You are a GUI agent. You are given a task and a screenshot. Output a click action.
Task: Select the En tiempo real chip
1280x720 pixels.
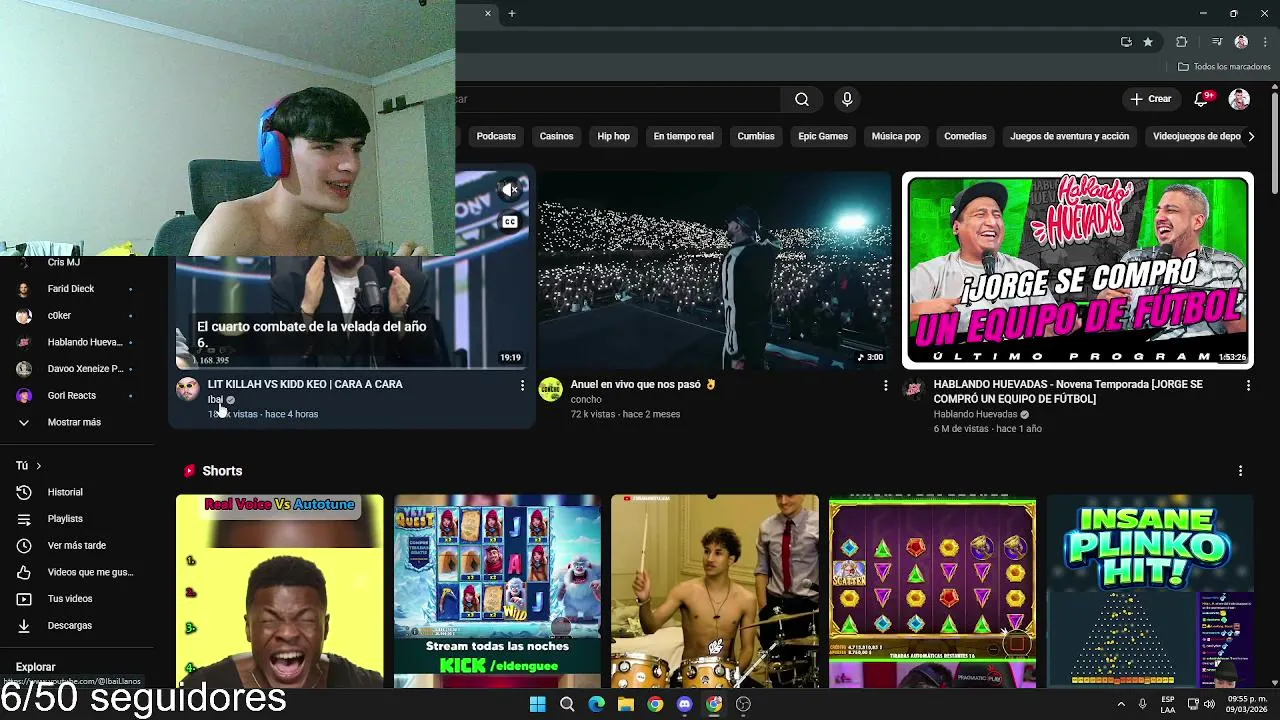pyautogui.click(x=684, y=136)
